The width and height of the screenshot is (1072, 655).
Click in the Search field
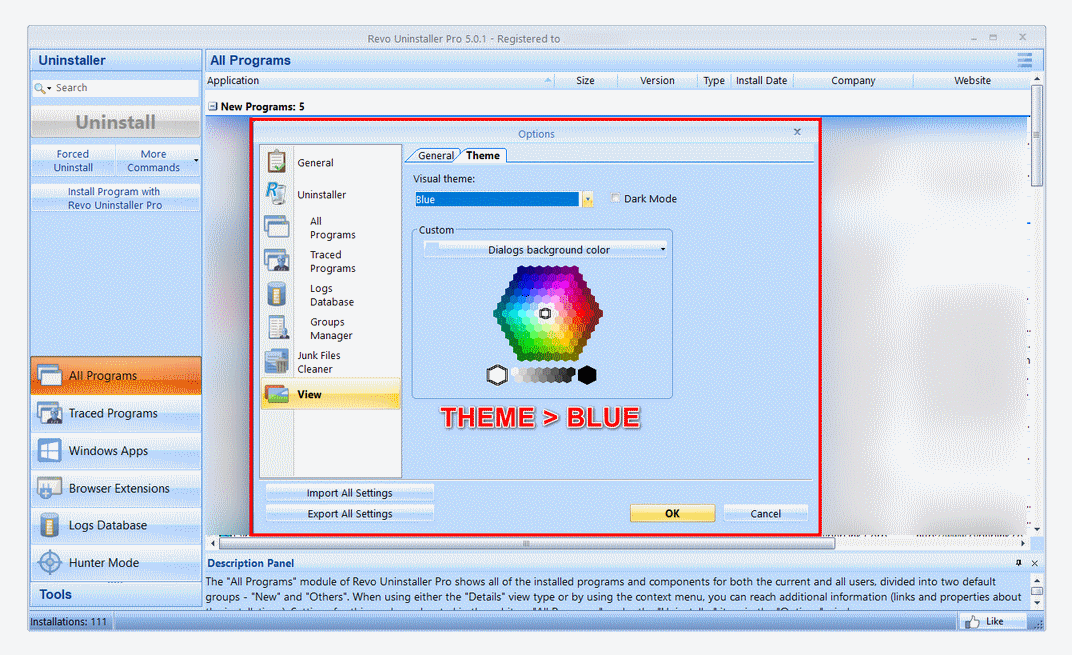click(x=126, y=88)
